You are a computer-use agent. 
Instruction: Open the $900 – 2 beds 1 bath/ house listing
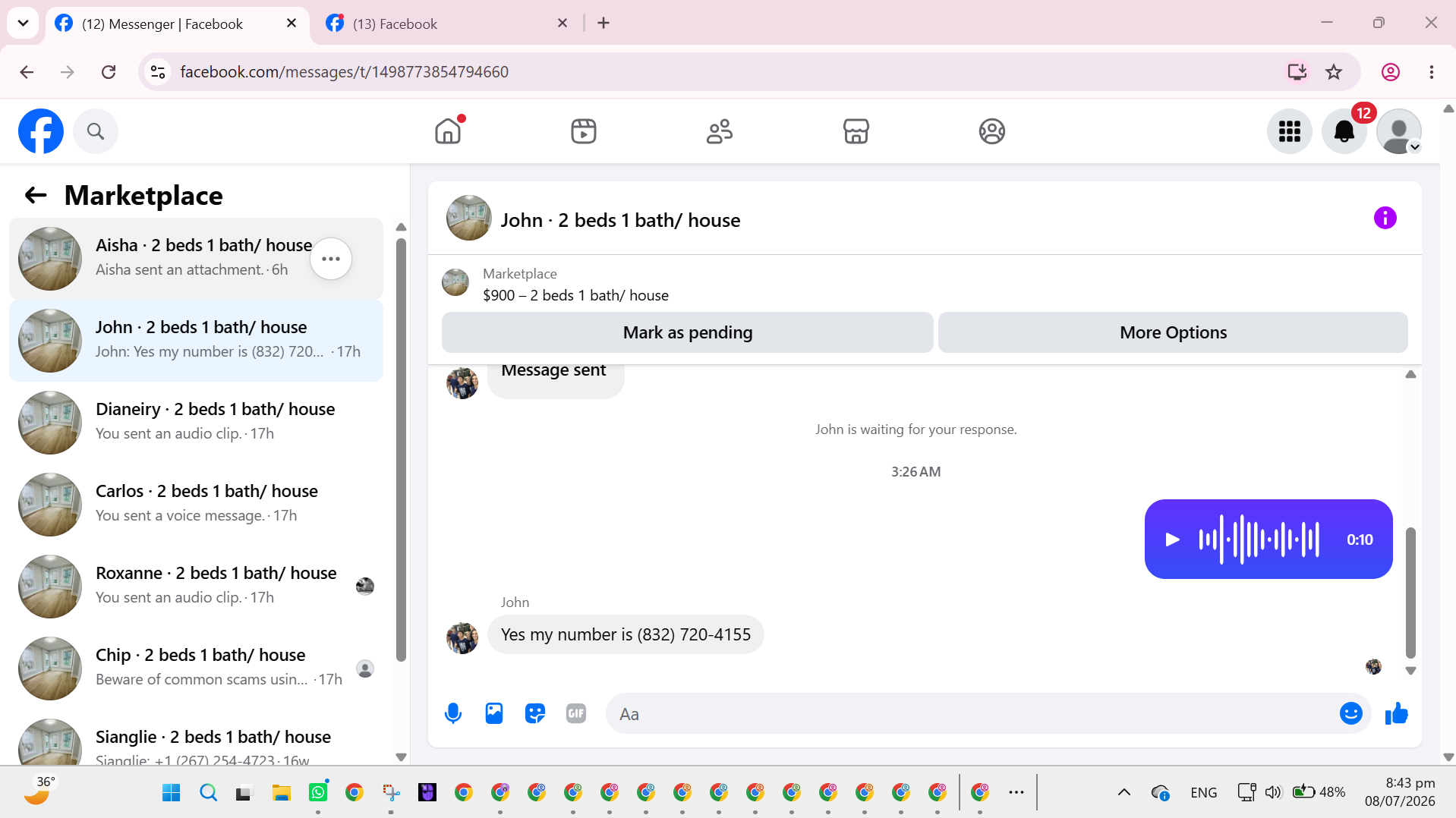point(575,295)
